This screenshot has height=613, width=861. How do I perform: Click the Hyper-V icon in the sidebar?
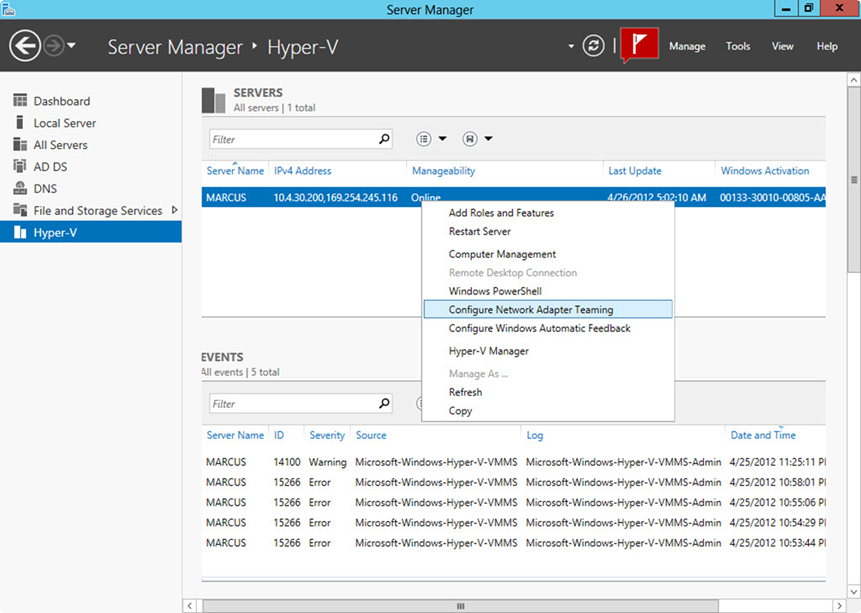tap(20, 232)
